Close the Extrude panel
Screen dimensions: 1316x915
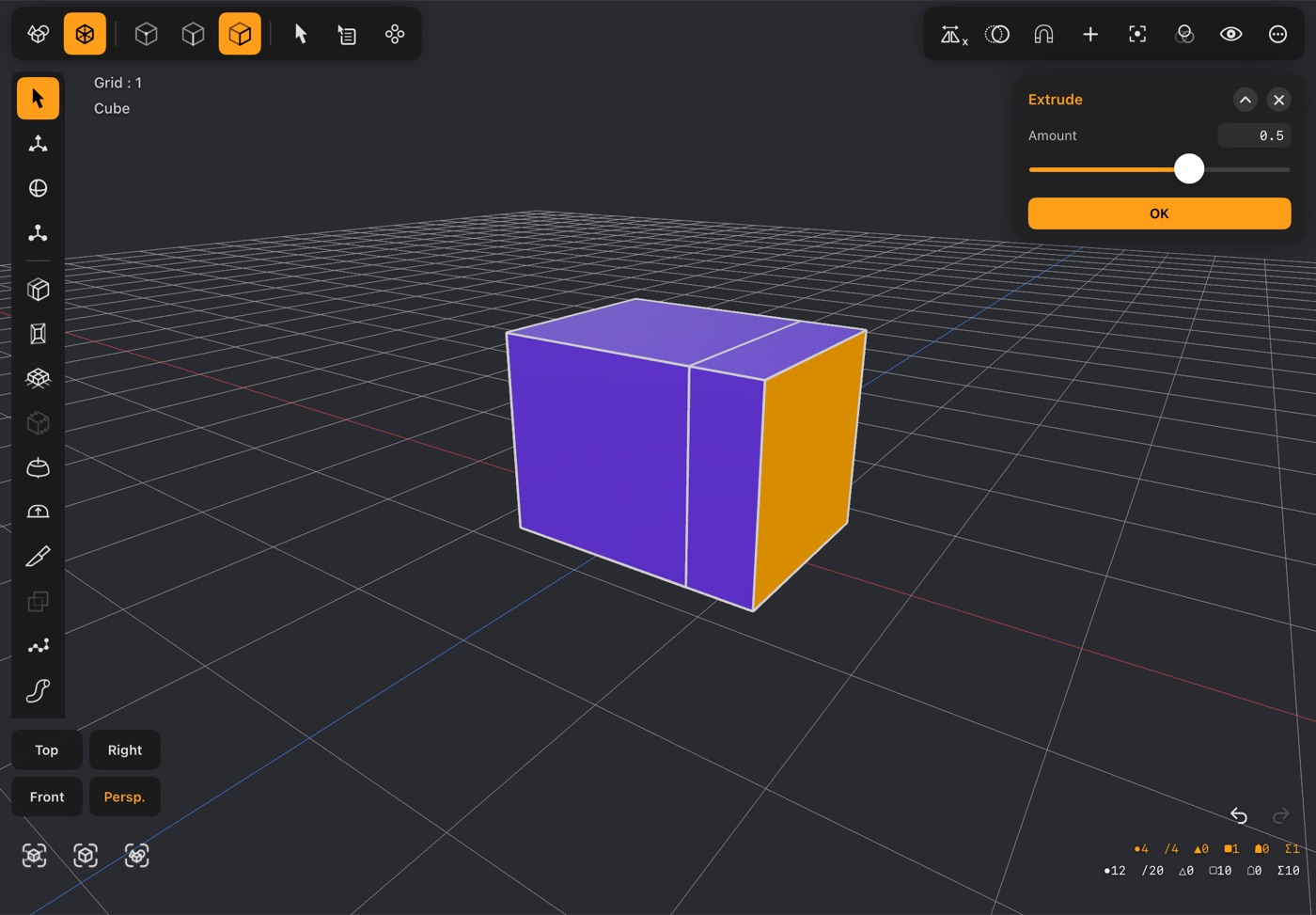[x=1278, y=100]
